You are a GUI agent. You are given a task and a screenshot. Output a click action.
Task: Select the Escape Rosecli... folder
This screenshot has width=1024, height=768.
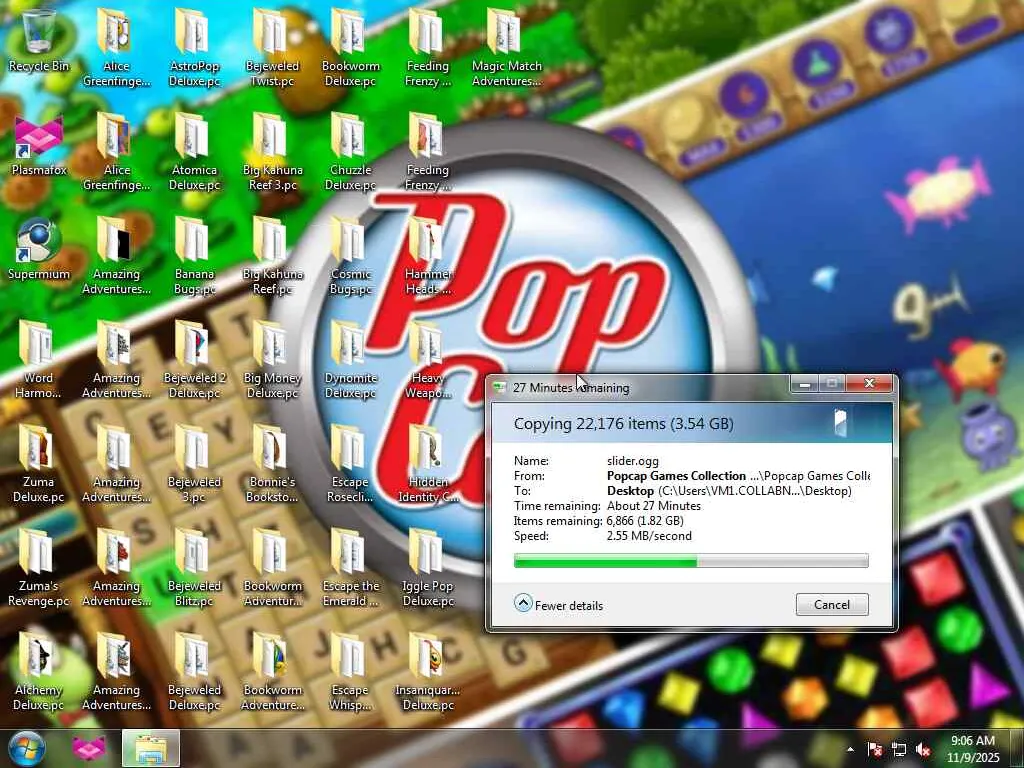[351, 463]
